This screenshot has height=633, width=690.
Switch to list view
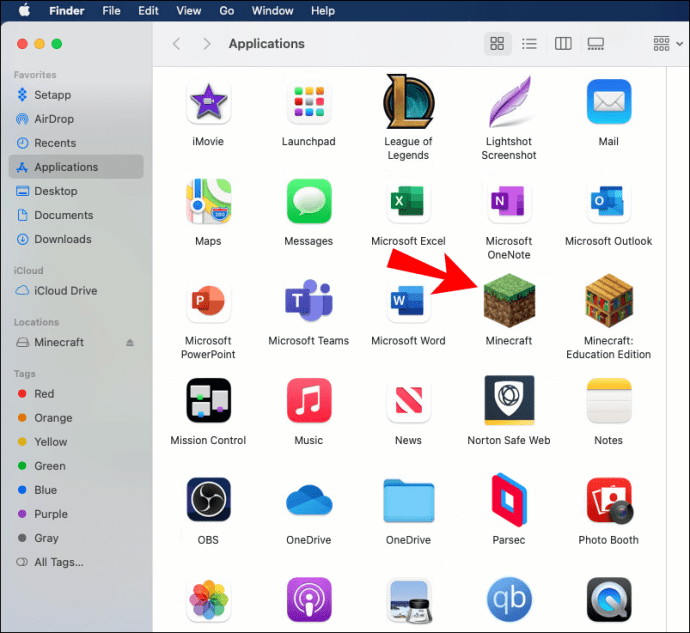529,44
